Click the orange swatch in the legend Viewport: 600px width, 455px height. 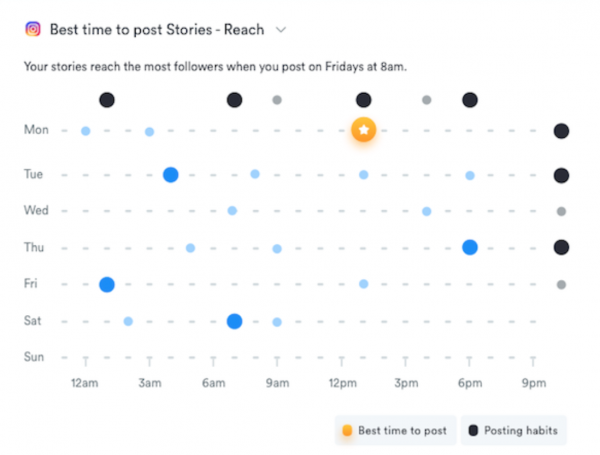[347, 431]
